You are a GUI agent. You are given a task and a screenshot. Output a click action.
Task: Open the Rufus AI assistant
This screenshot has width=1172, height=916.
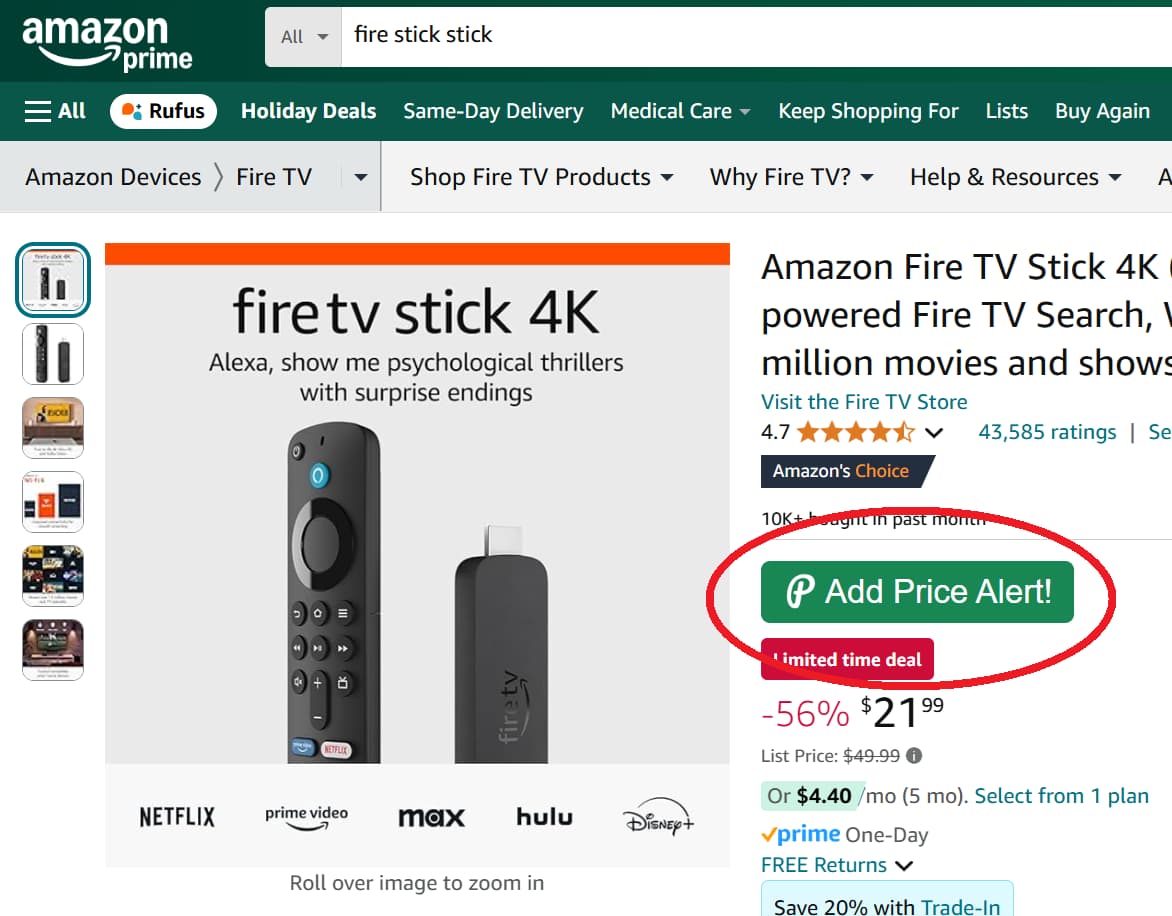tap(163, 111)
